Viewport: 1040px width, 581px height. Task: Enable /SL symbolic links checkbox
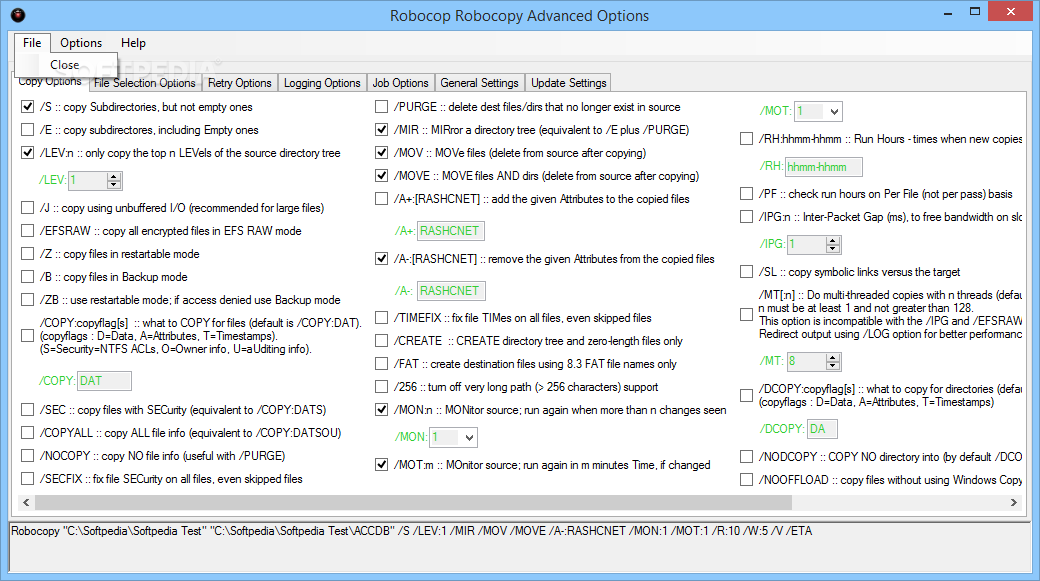point(746,272)
